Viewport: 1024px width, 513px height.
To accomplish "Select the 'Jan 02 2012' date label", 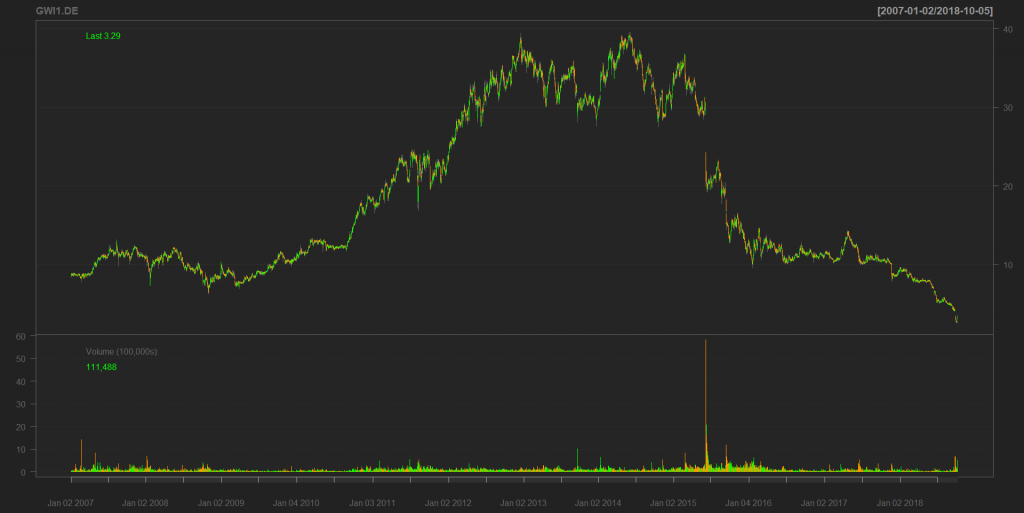I will pyautogui.click(x=447, y=503).
